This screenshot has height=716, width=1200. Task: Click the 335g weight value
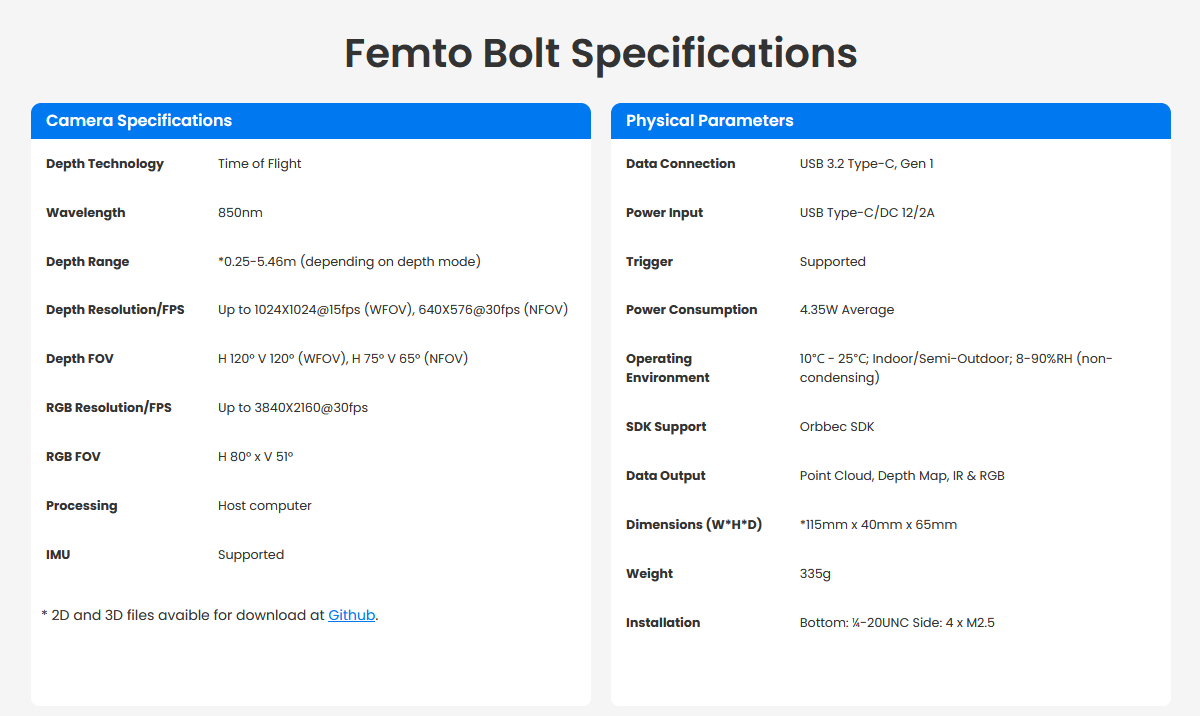click(815, 574)
